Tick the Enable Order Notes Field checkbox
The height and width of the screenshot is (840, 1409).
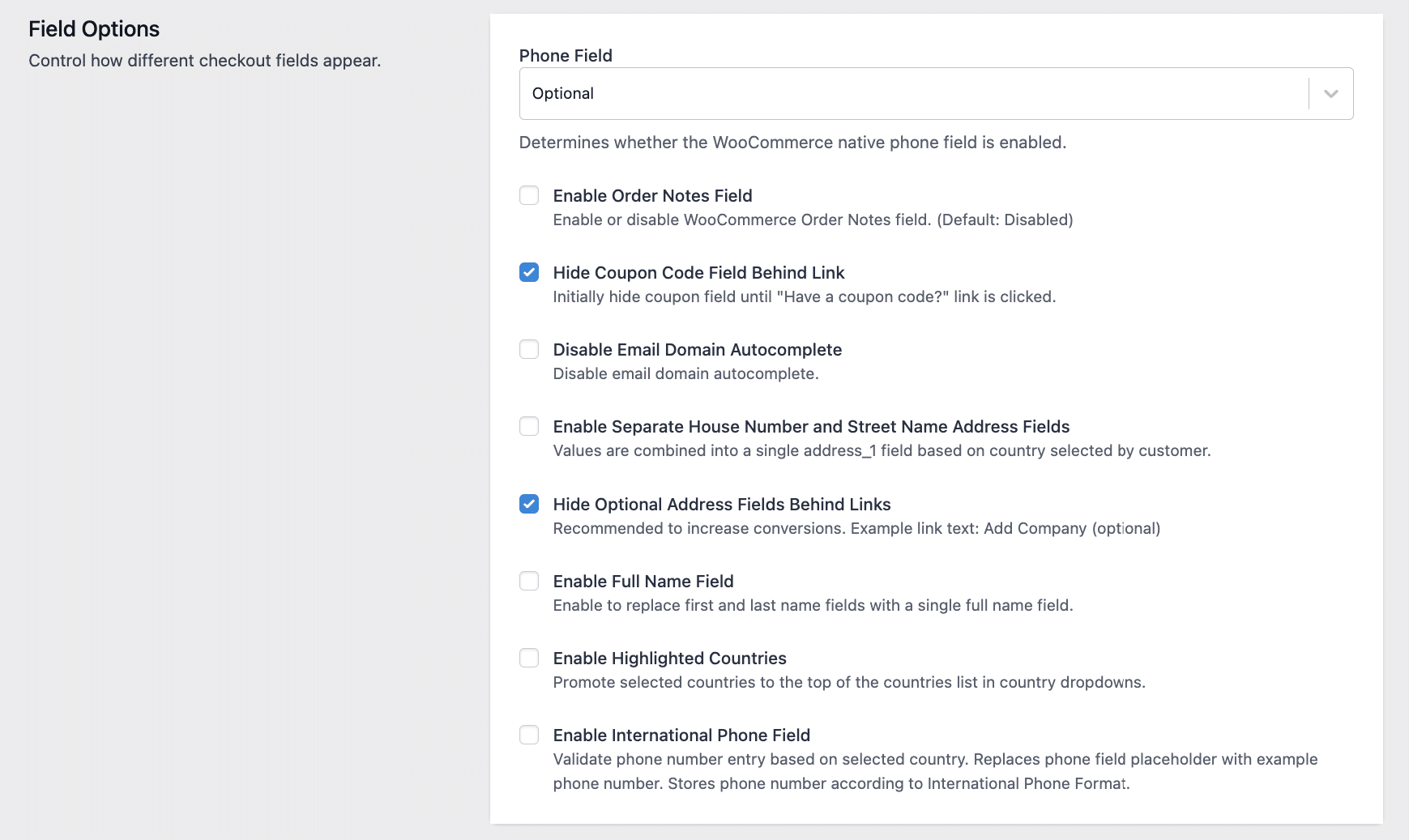click(x=529, y=195)
